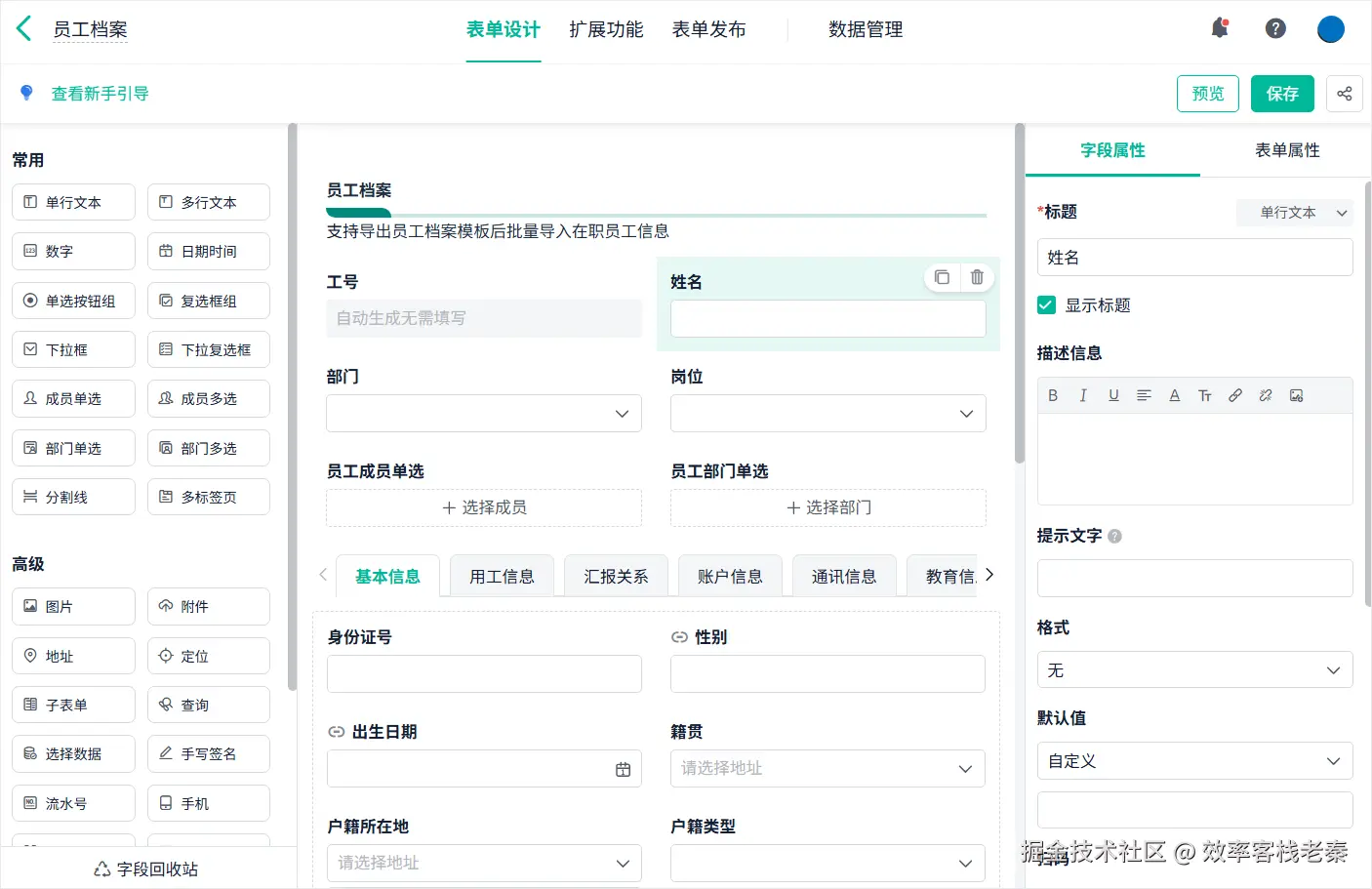The height and width of the screenshot is (889, 1372).
Task: Click the calendar icon in 出生日期
Action: [624, 769]
